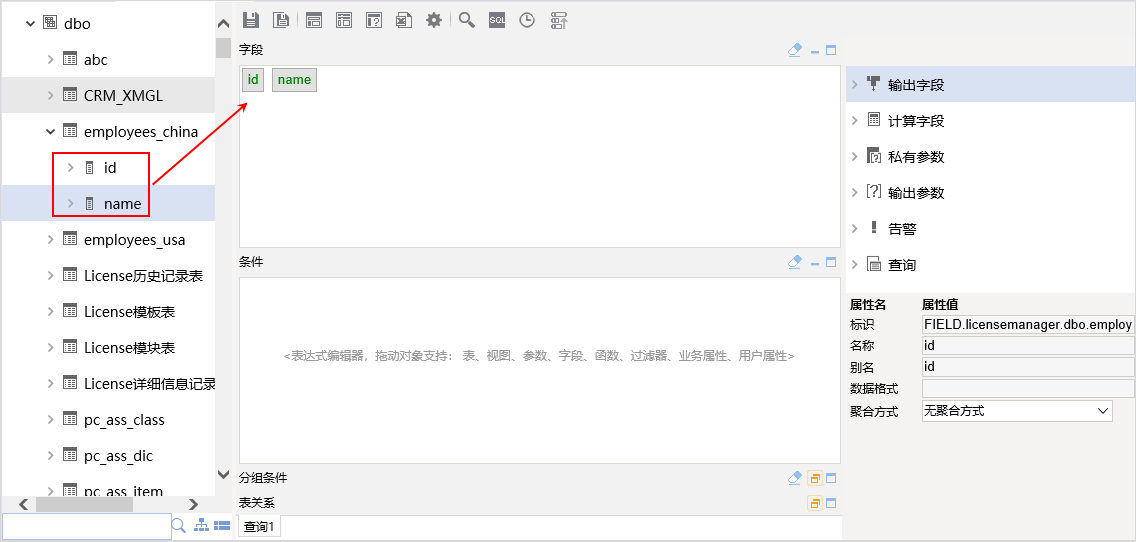1136x542 pixels.
Task: Expand the 私有参数 section
Action: tap(855, 157)
